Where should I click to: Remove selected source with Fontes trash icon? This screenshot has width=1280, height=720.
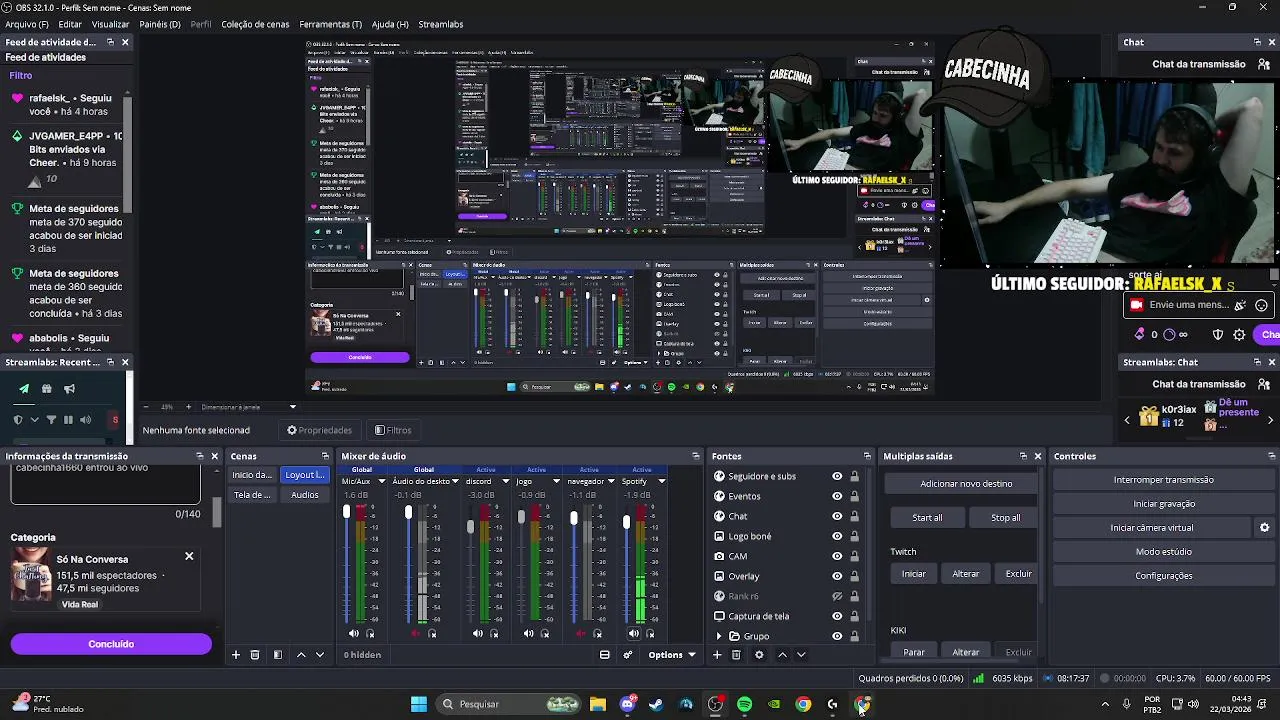click(736, 655)
